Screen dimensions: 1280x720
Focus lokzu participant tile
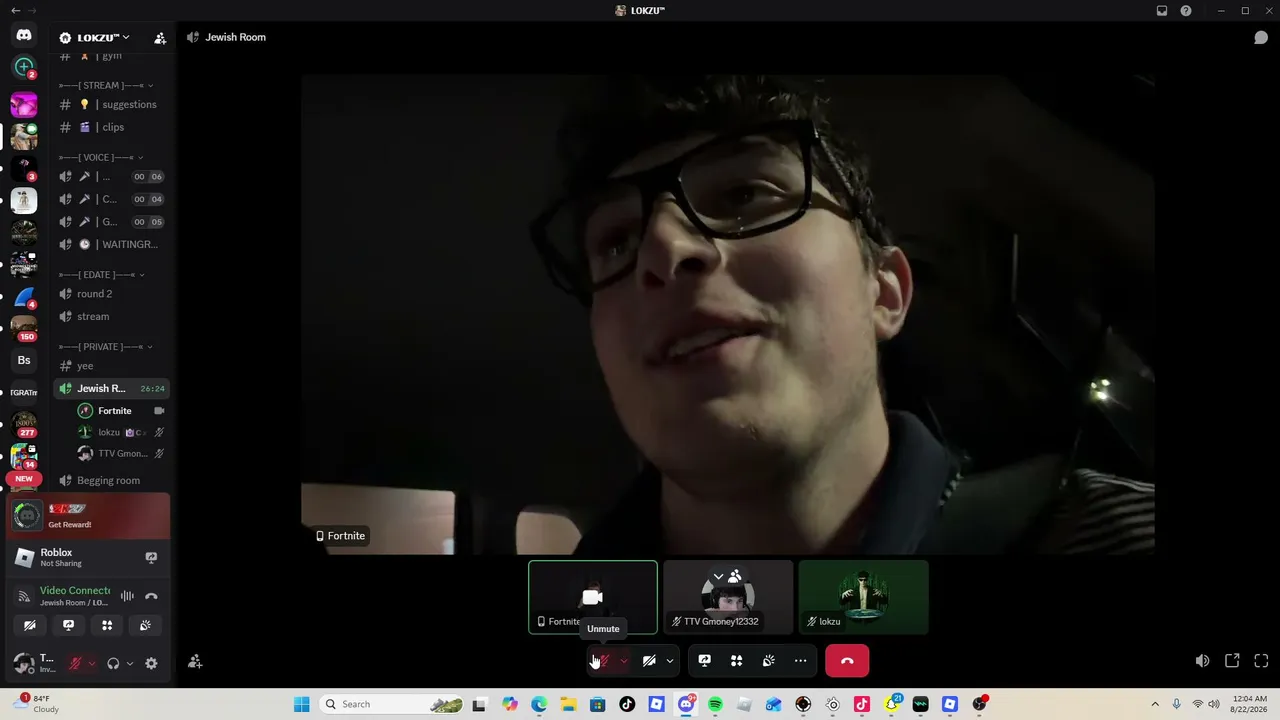point(863,597)
